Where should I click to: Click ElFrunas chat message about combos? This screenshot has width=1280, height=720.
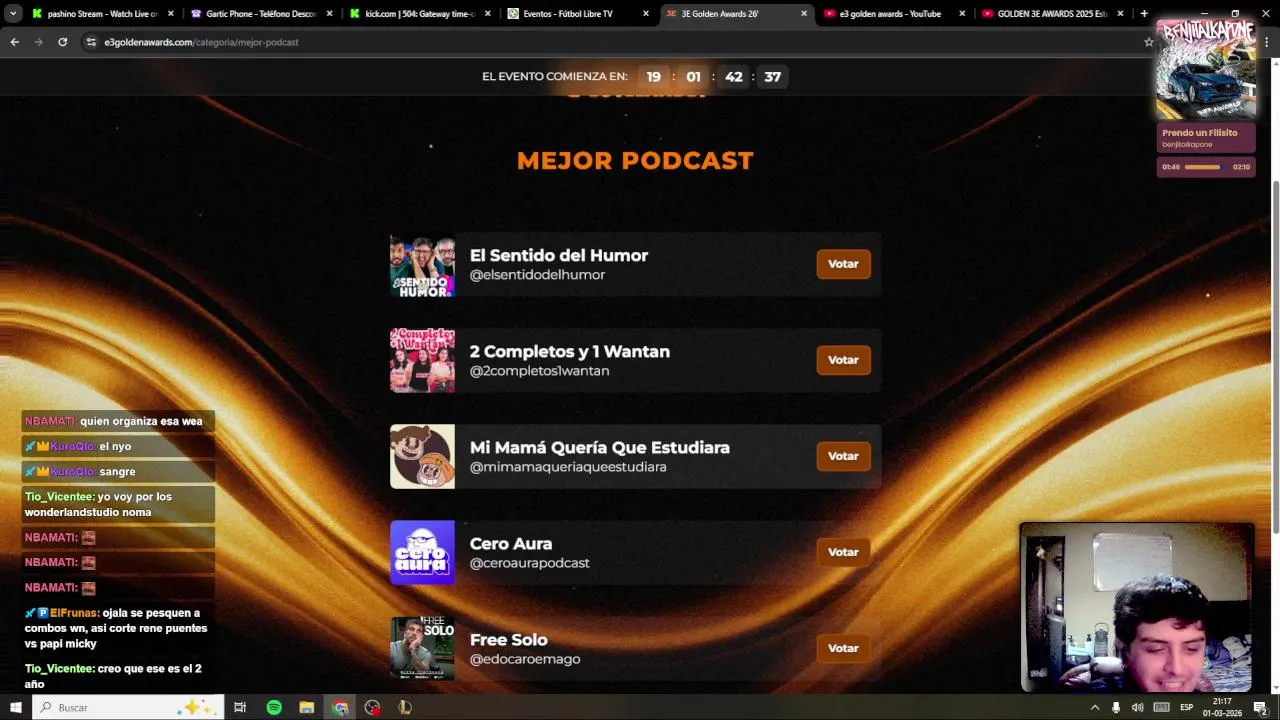(118, 628)
